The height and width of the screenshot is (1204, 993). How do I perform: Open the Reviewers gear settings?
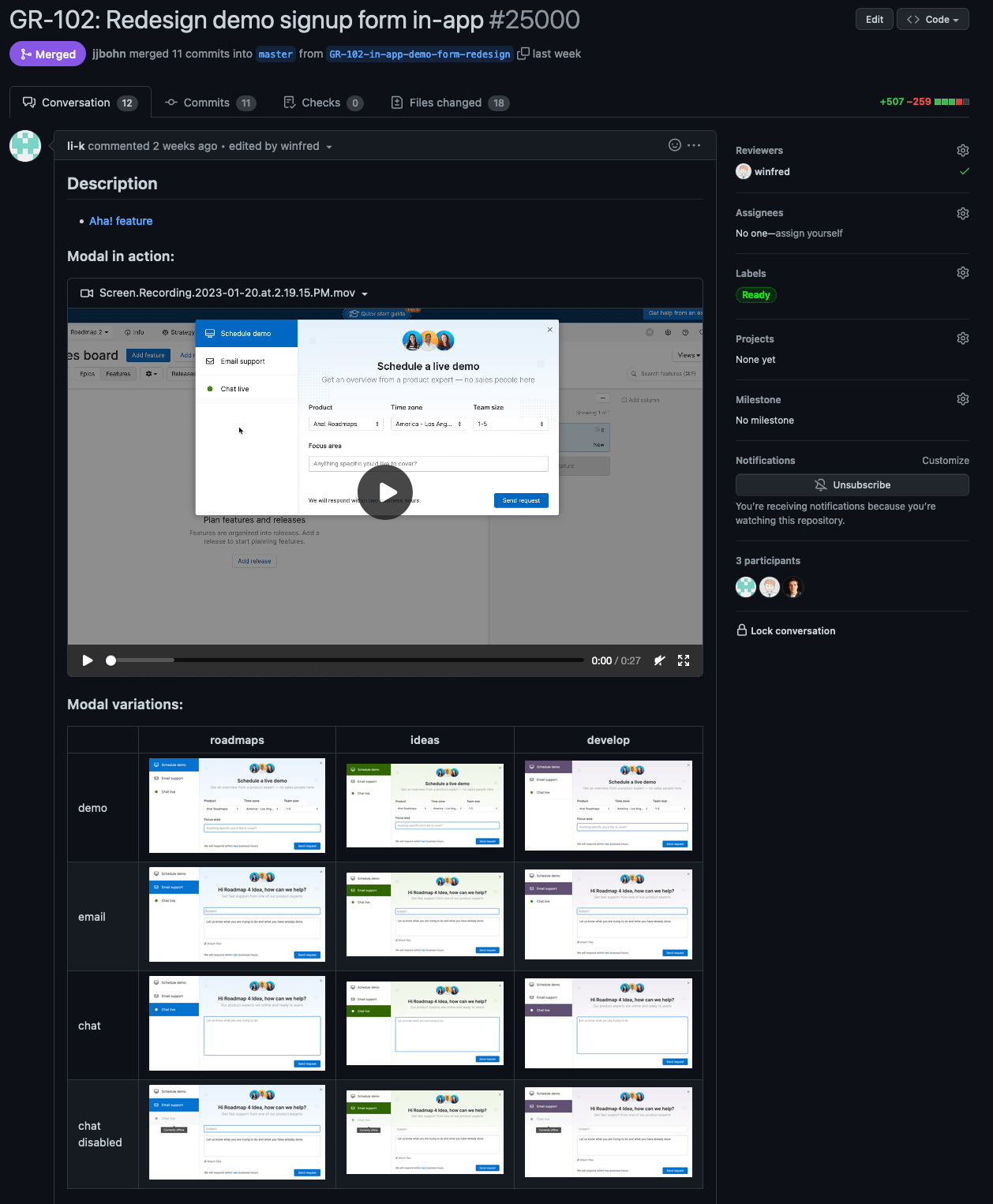[x=962, y=151]
